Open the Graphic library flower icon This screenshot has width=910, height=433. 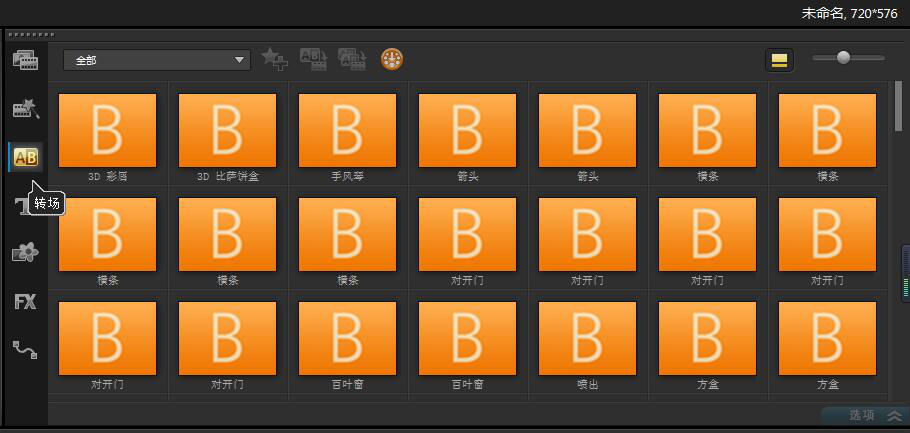[x=25, y=253]
